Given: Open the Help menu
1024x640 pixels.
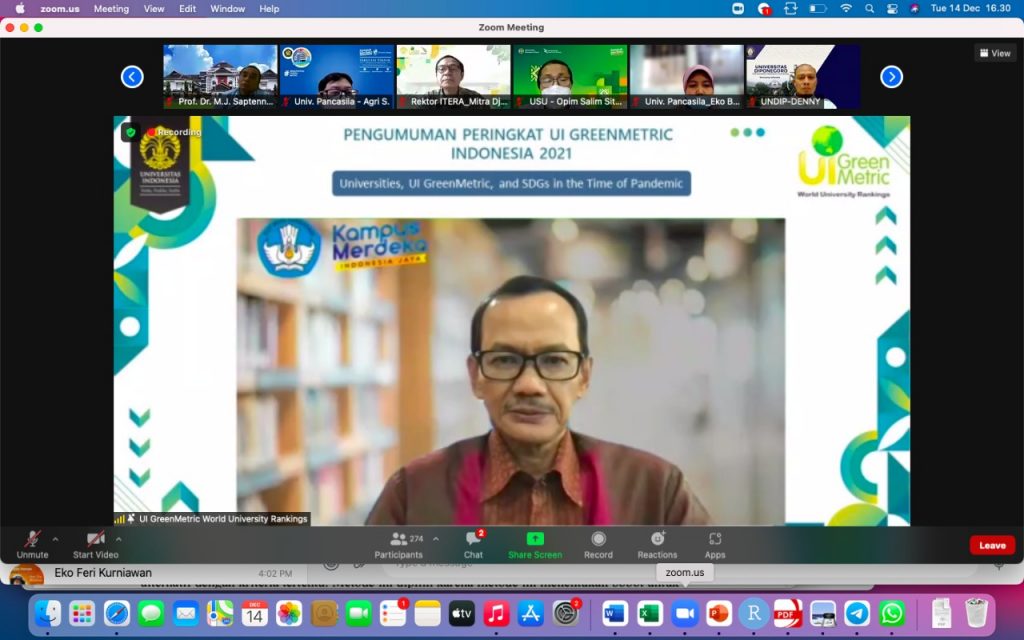Looking at the screenshot, I should click(269, 8).
